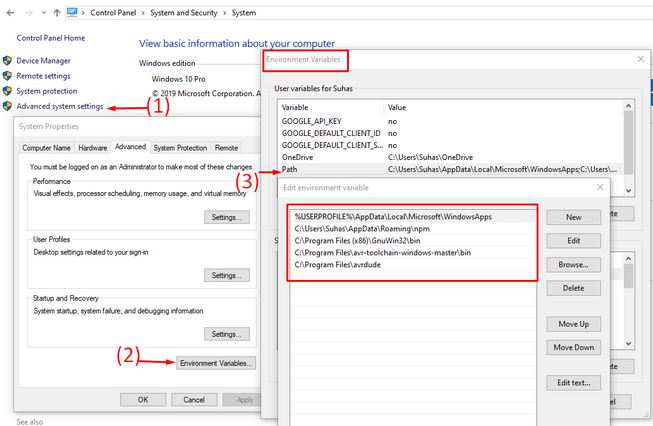Click Control Panel in breadcrumb
653x426 pixels.
coord(113,13)
